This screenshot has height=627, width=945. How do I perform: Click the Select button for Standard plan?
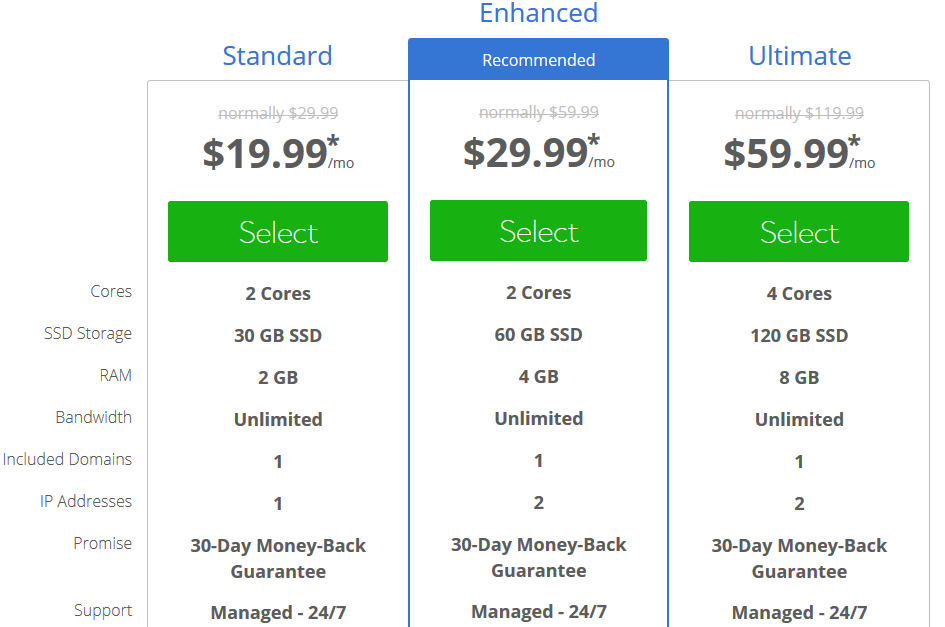click(x=278, y=232)
